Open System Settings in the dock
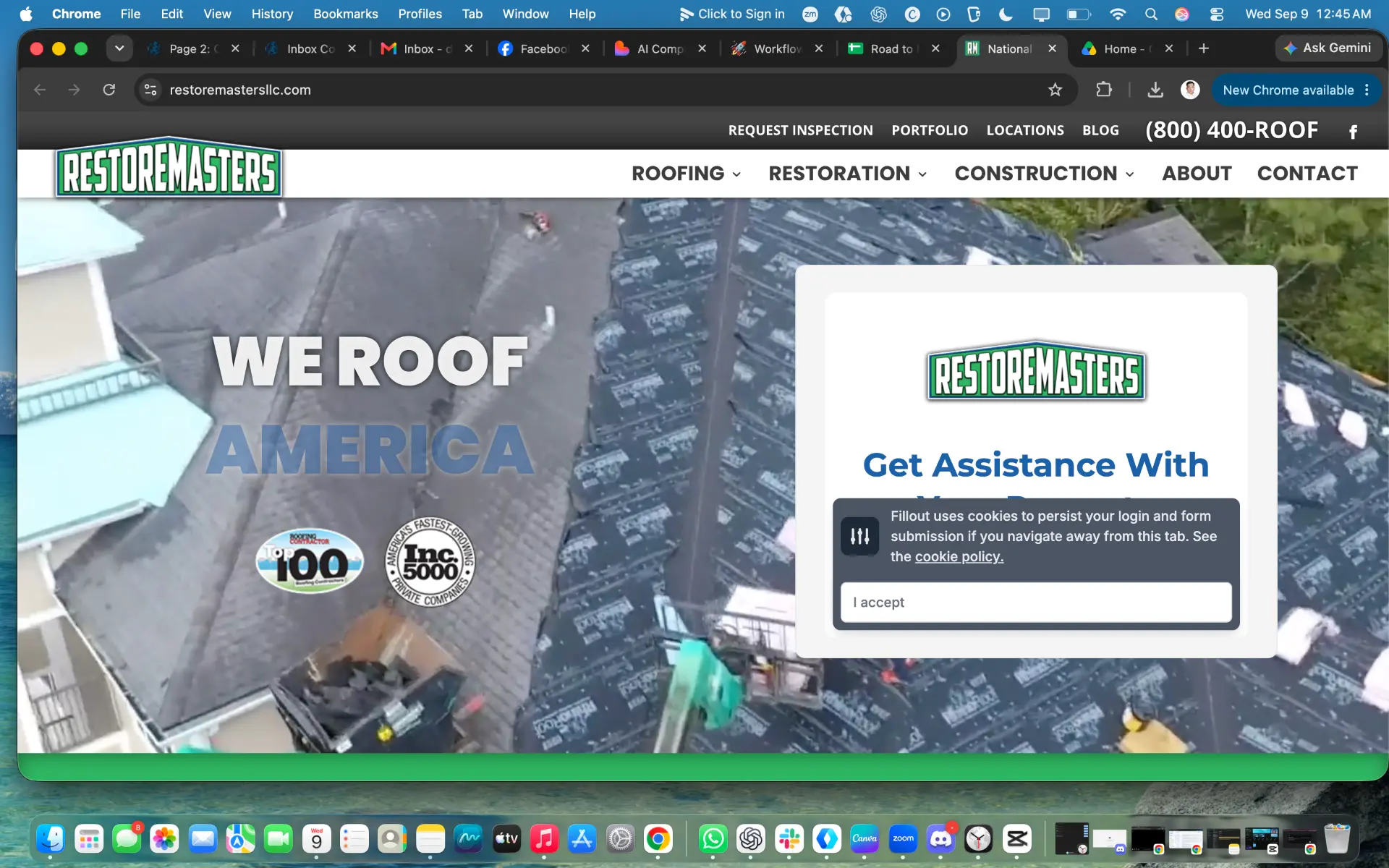The image size is (1389, 868). tap(620, 838)
